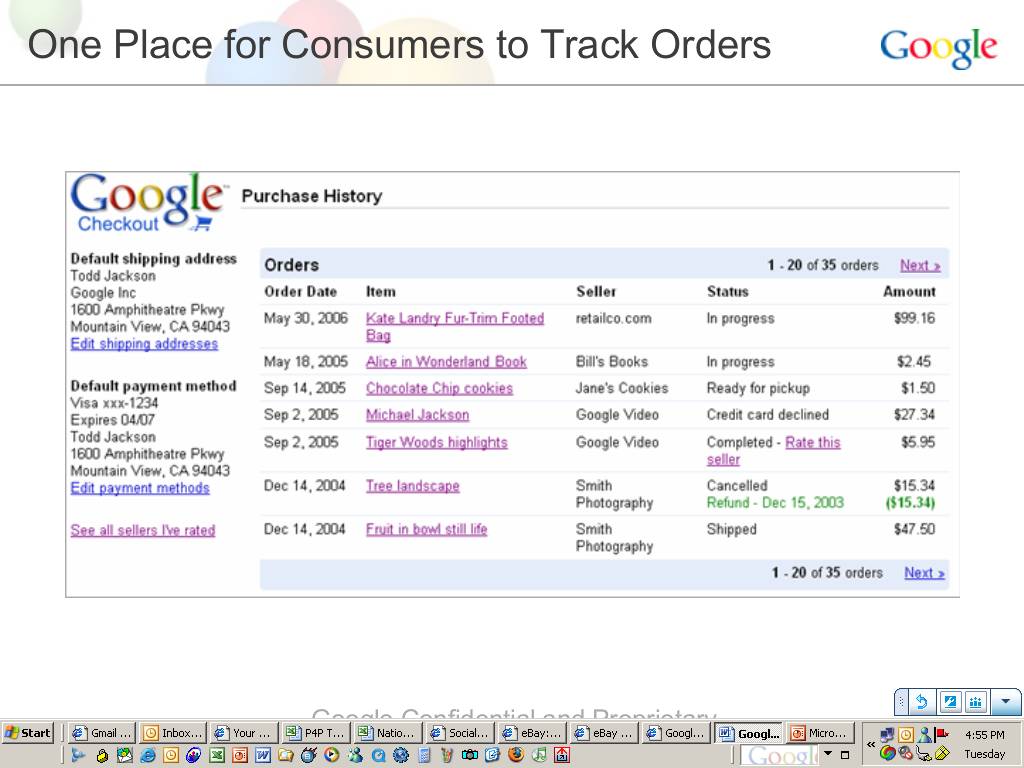Open Chocolate Chip cookies order
Image resolution: width=1024 pixels, height=768 pixels.
[439, 388]
